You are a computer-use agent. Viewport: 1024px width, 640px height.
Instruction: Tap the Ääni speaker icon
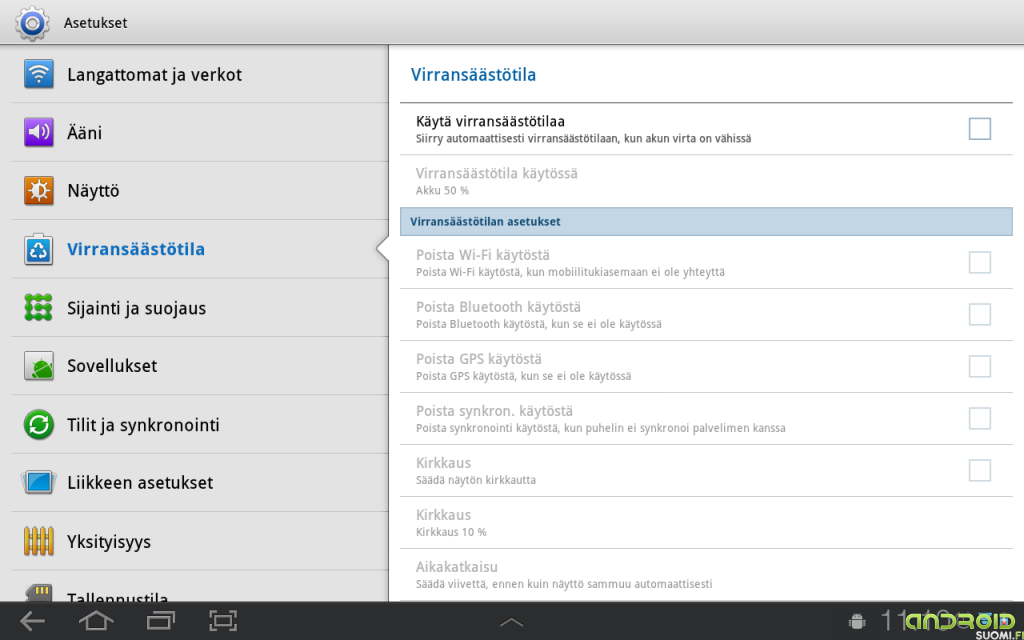point(39,132)
